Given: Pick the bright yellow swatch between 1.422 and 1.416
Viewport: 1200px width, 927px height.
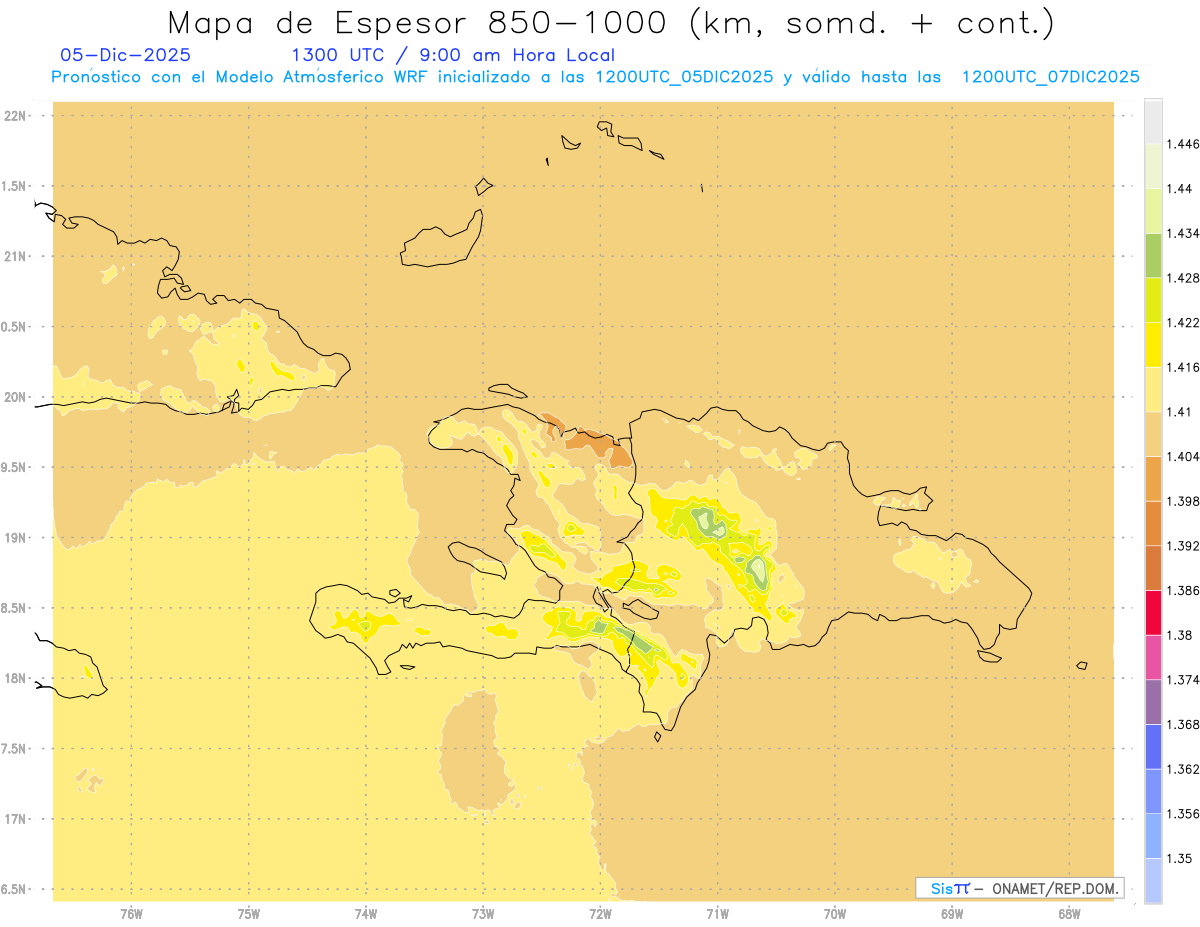Looking at the screenshot, I should point(1153,344).
